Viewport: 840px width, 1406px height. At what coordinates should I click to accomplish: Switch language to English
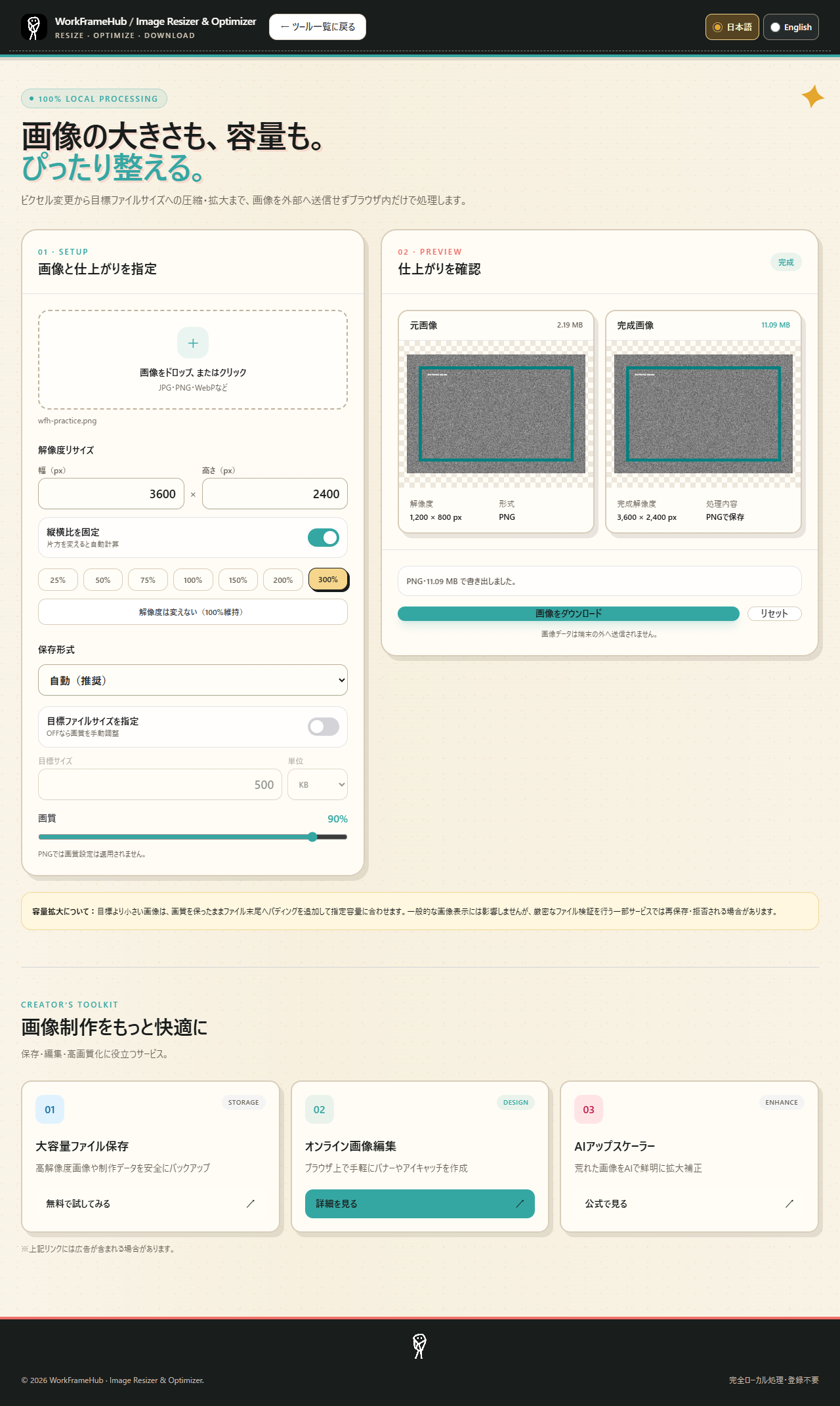pyautogui.click(x=791, y=27)
